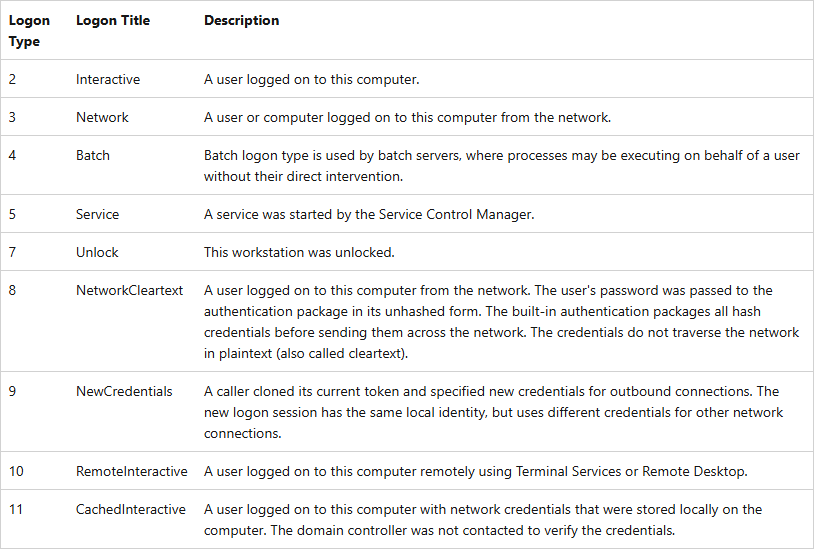Click the "Logon Title" column header
Viewport: 814px width, 549px height.
pos(113,21)
